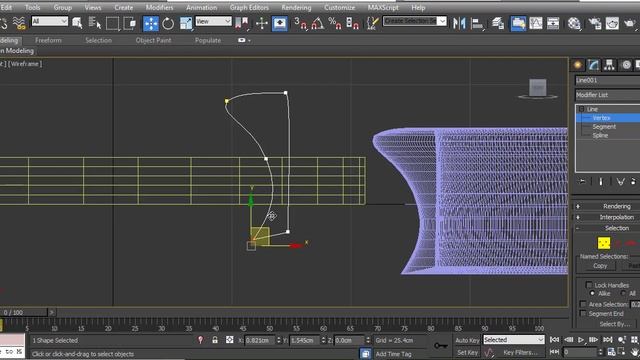Click the Bind to Space Warp icon
This screenshot has height=360, width=640.
[x=19, y=23]
